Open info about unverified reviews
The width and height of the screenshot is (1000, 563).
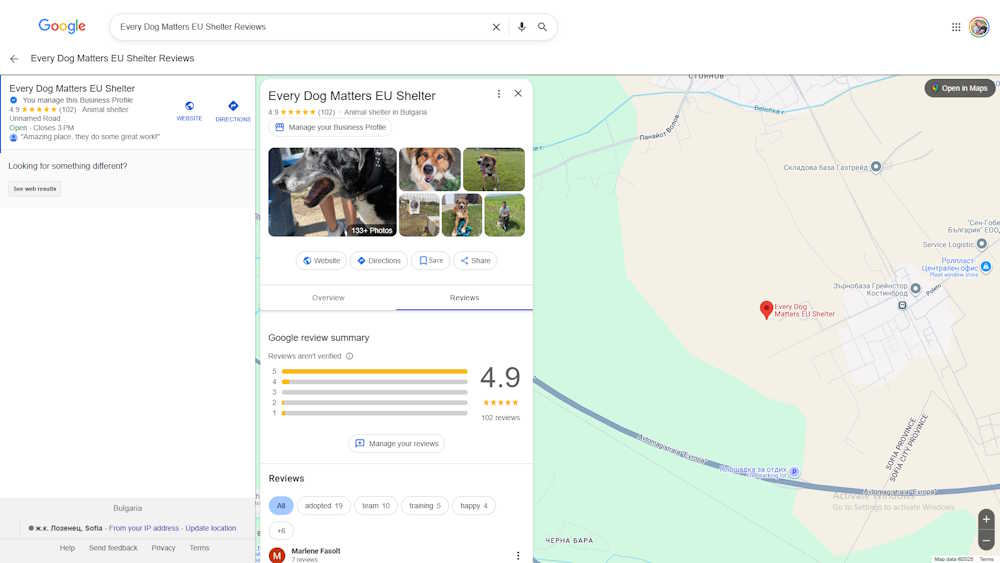click(349, 356)
